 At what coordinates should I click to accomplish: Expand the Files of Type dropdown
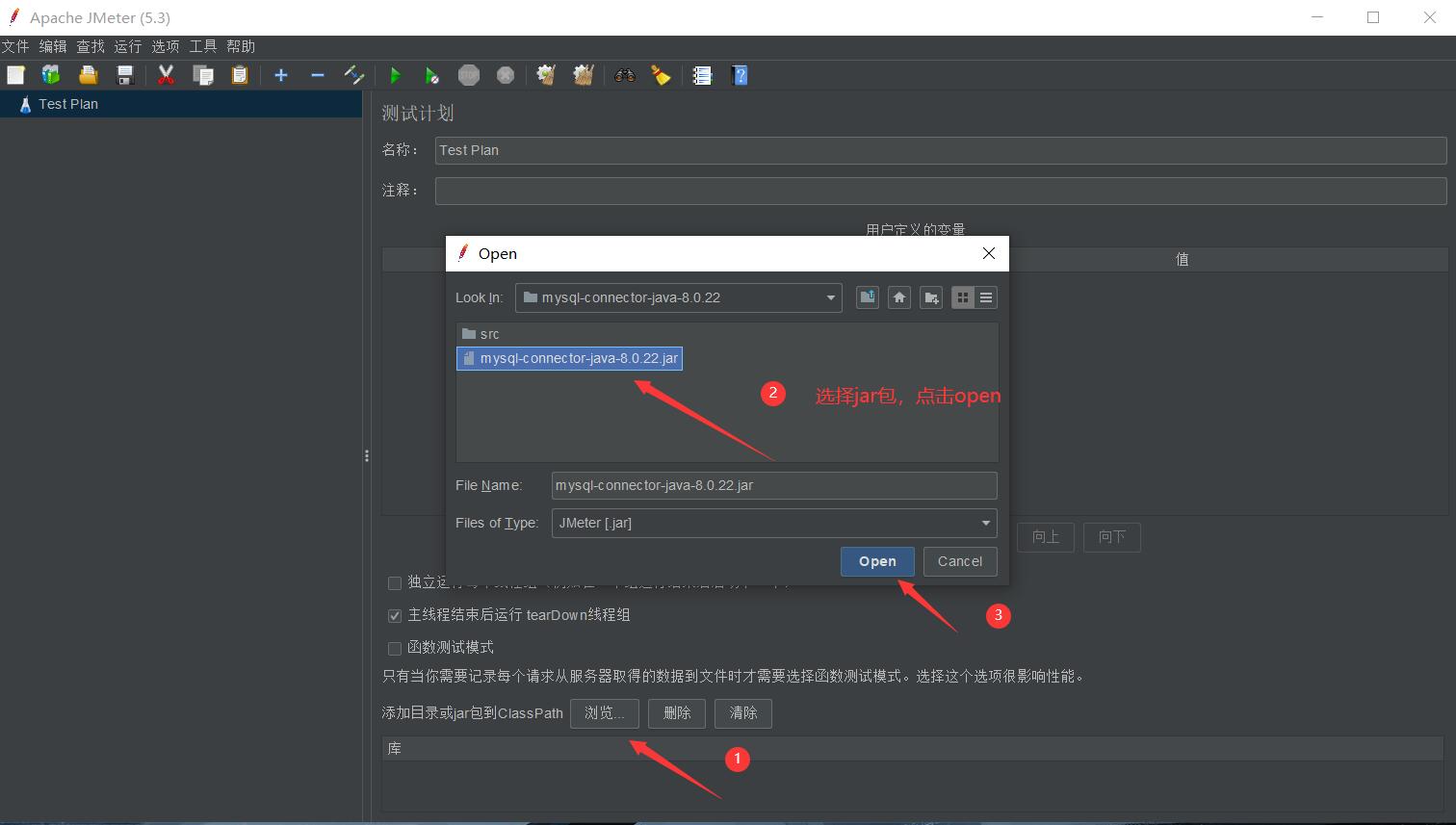(x=985, y=523)
